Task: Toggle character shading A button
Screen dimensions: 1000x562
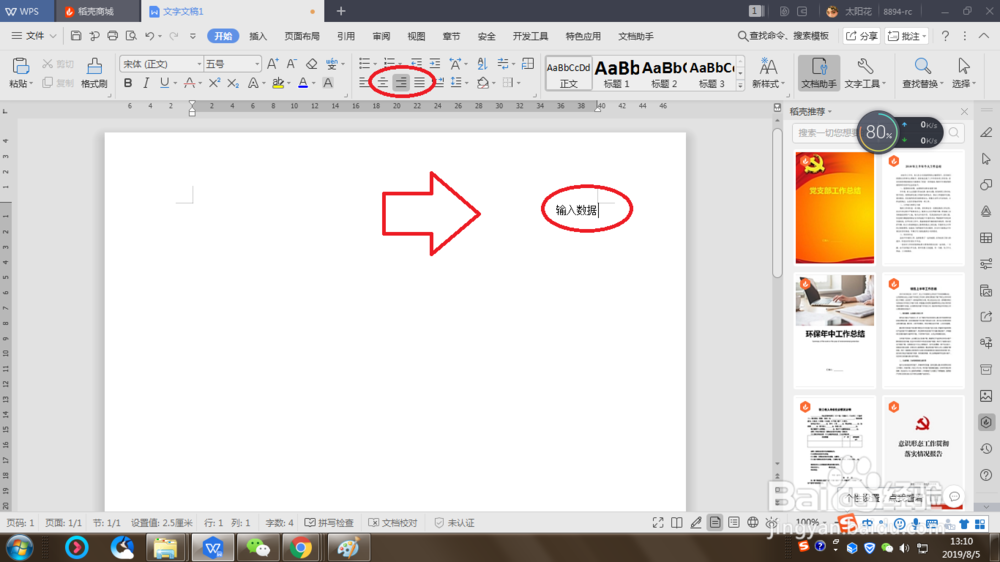Action: [x=328, y=83]
